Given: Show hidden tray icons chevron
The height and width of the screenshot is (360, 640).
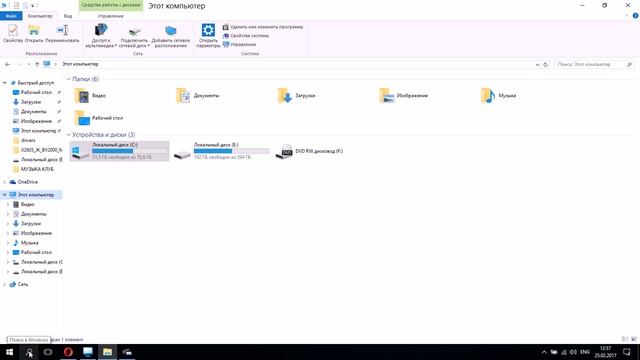Looking at the screenshot, I should tap(544, 352).
